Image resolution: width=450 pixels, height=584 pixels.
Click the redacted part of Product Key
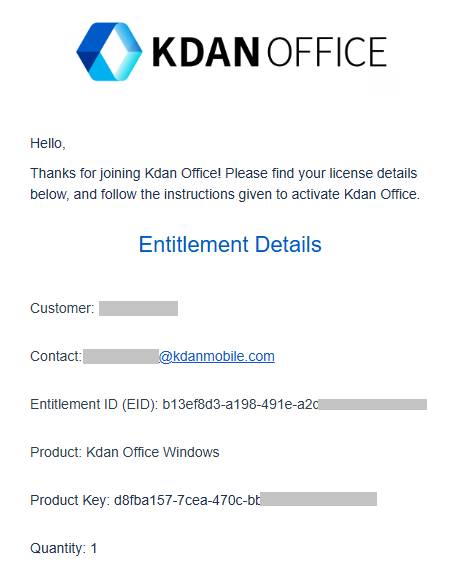[x=319, y=499]
